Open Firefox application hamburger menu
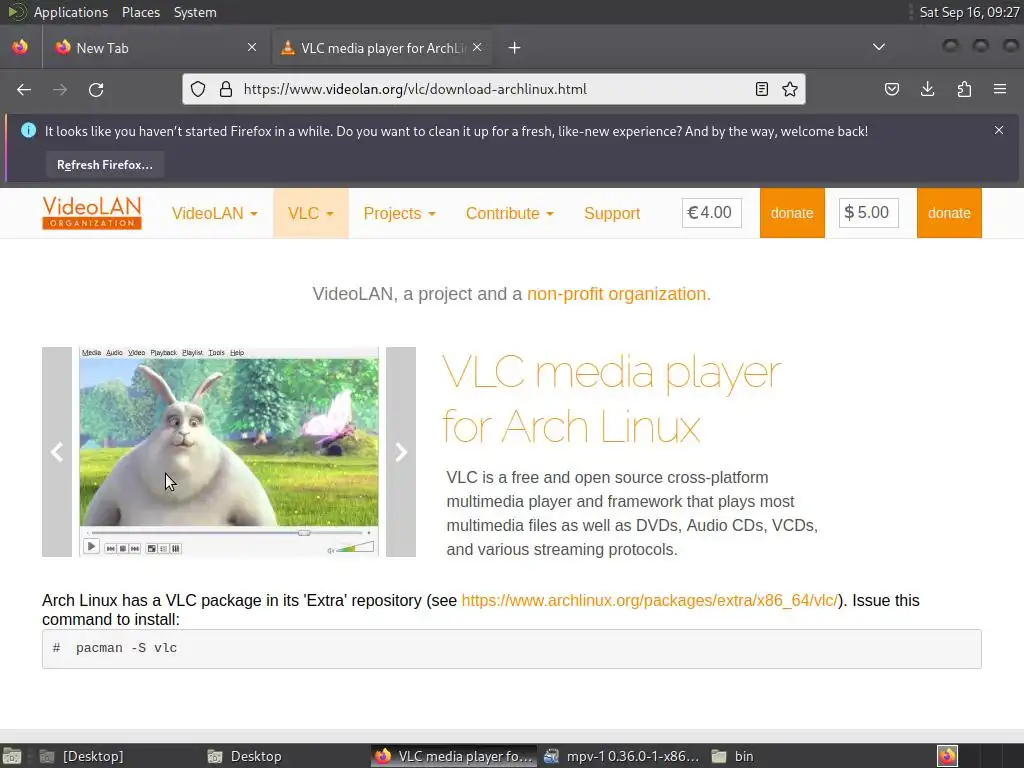The height and width of the screenshot is (768, 1024). click(x=1000, y=89)
